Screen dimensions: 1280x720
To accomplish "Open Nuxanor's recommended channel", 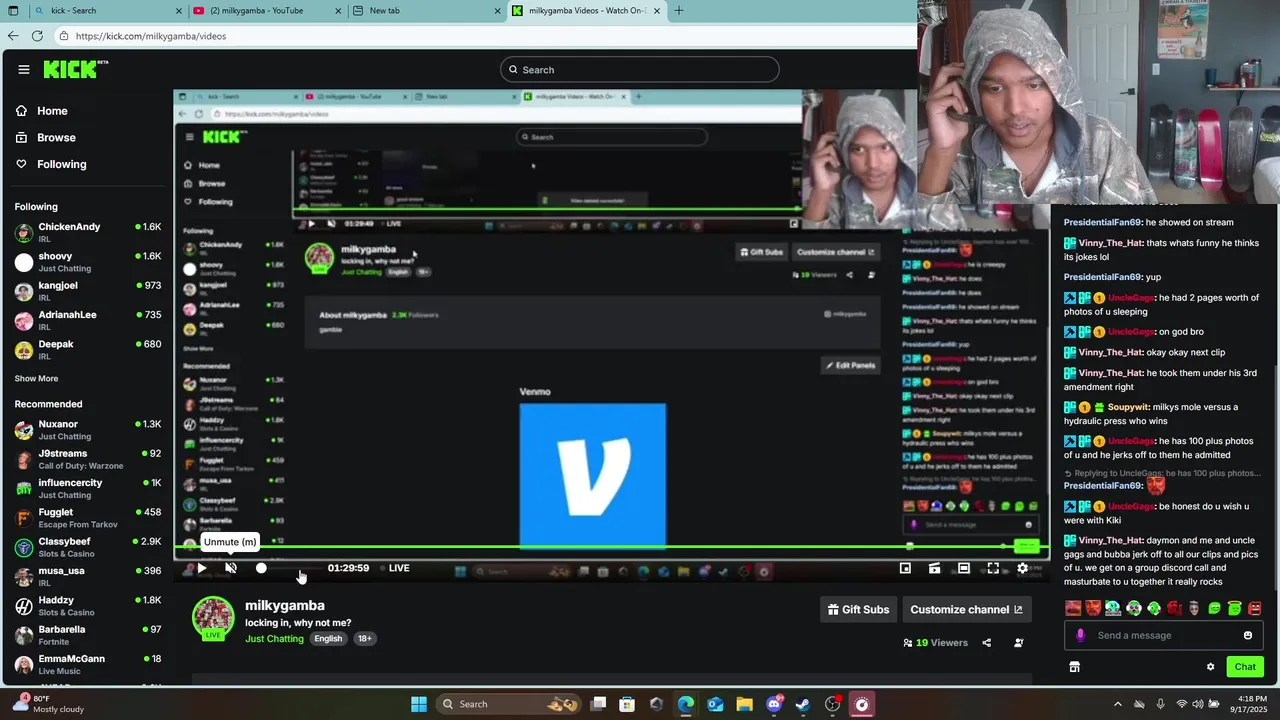I will click(88, 430).
